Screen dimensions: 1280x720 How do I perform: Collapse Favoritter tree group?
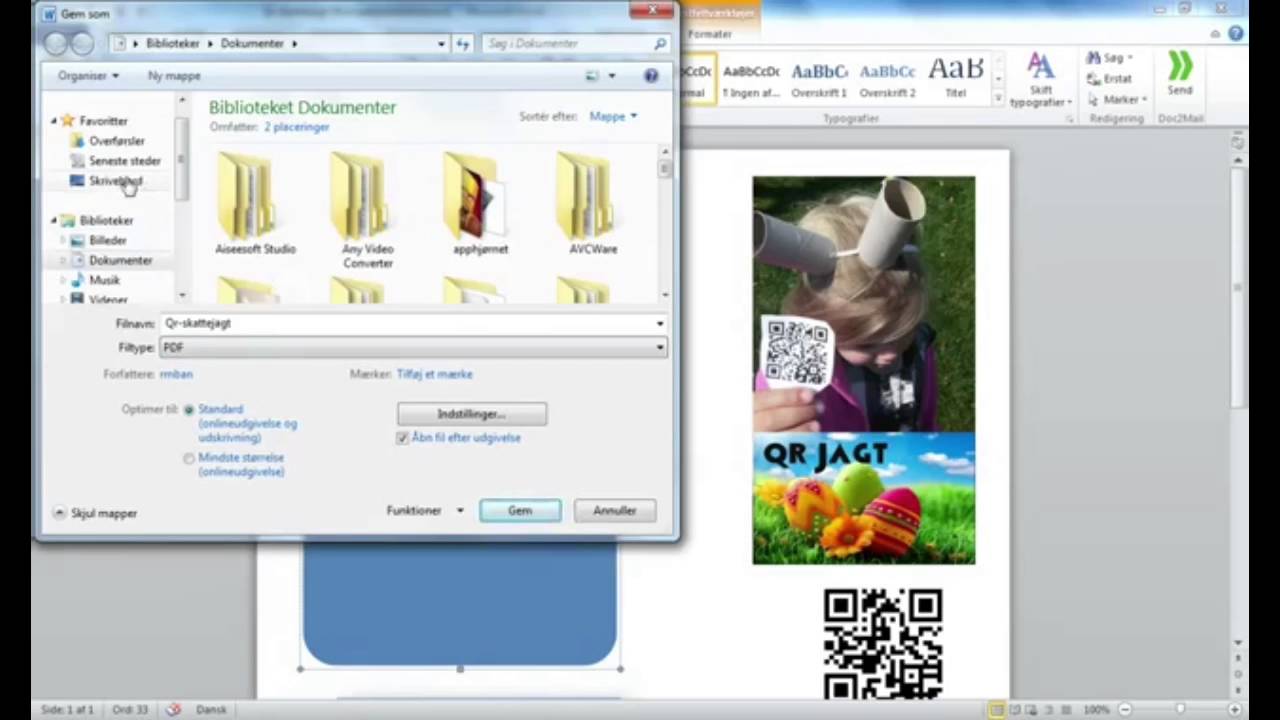(x=54, y=121)
